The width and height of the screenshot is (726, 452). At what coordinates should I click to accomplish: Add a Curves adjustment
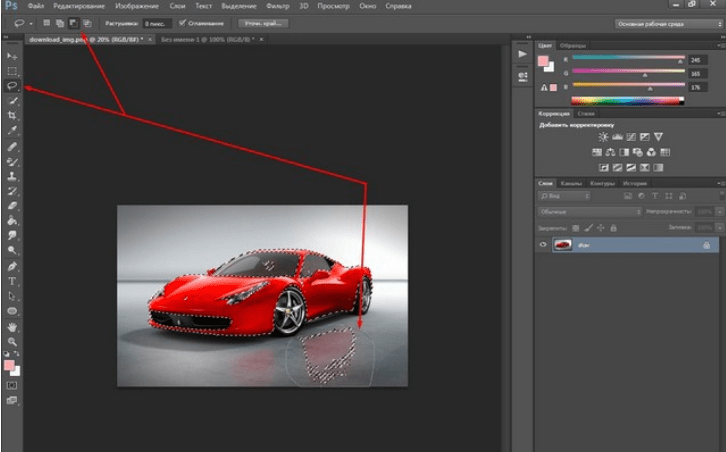click(631, 137)
